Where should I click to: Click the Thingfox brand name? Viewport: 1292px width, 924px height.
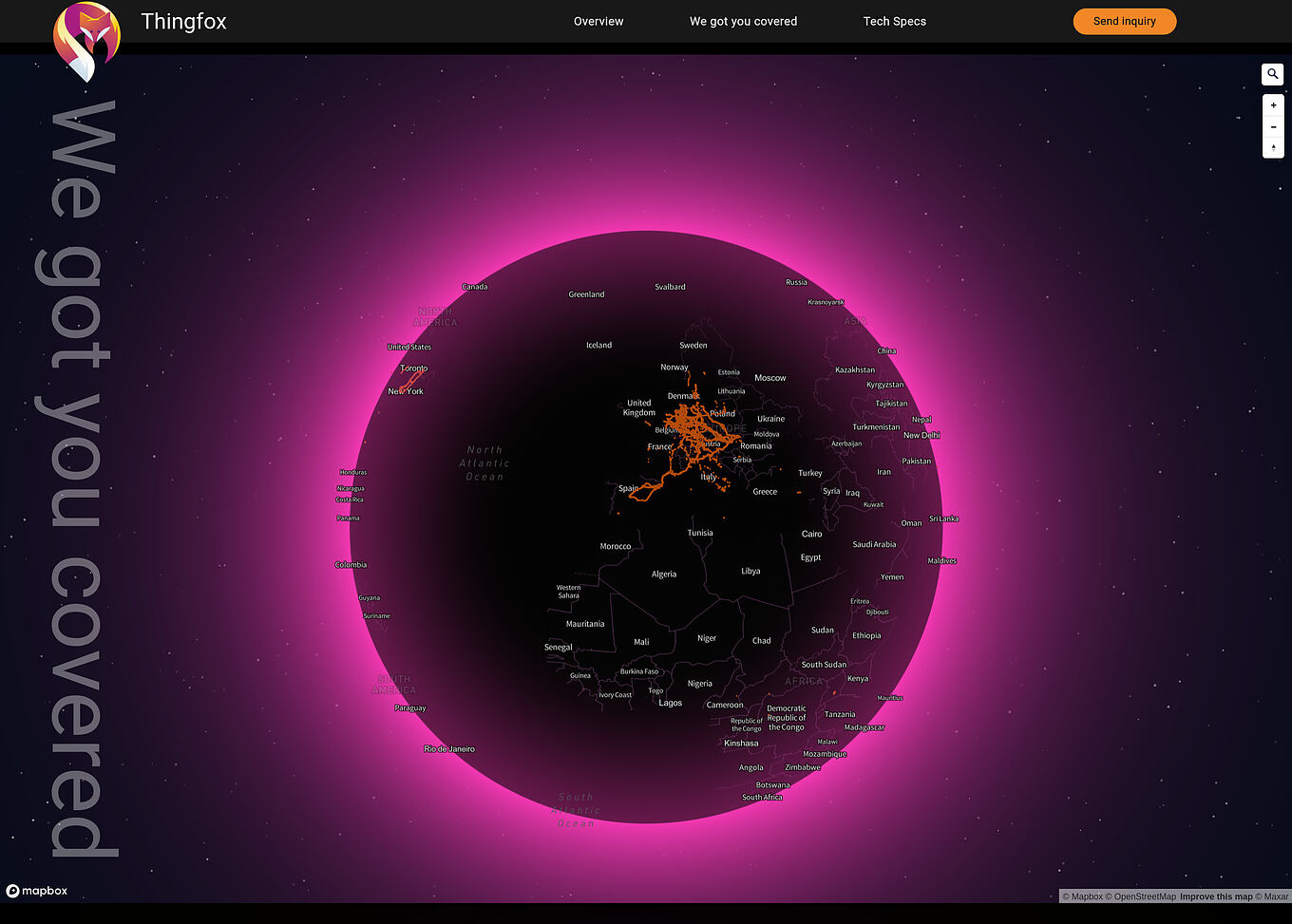point(183,21)
